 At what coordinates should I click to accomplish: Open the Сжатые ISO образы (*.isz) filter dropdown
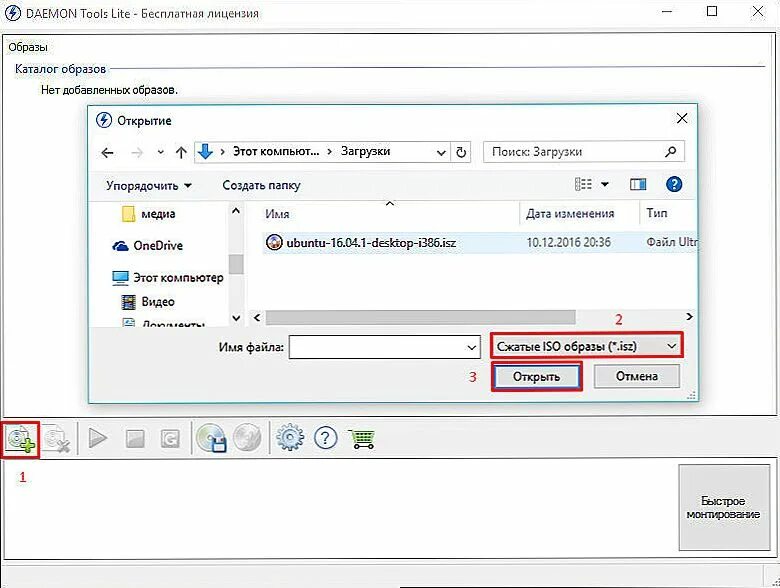click(x=586, y=346)
